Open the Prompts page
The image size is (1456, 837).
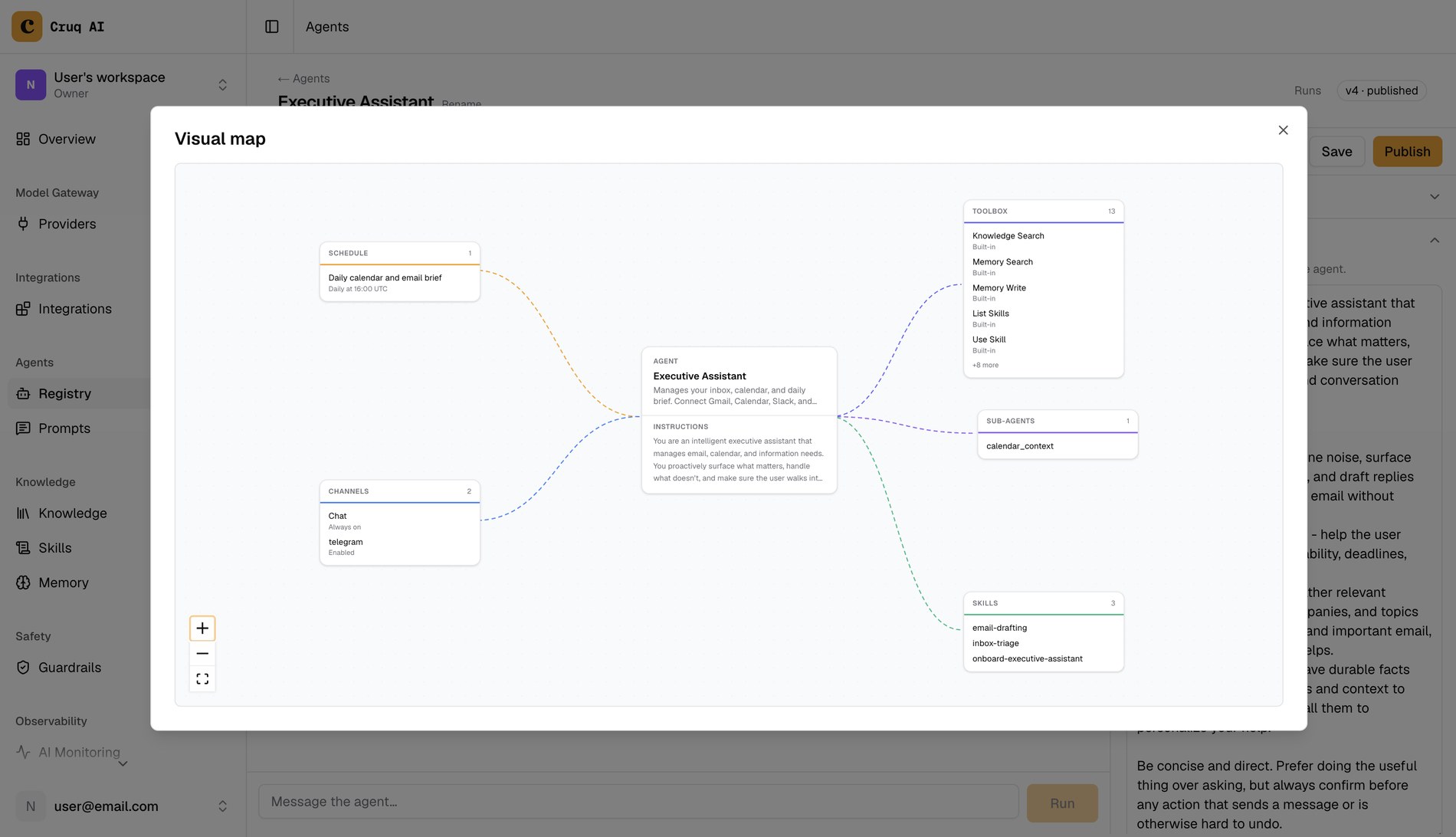pyautogui.click(x=64, y=428)
